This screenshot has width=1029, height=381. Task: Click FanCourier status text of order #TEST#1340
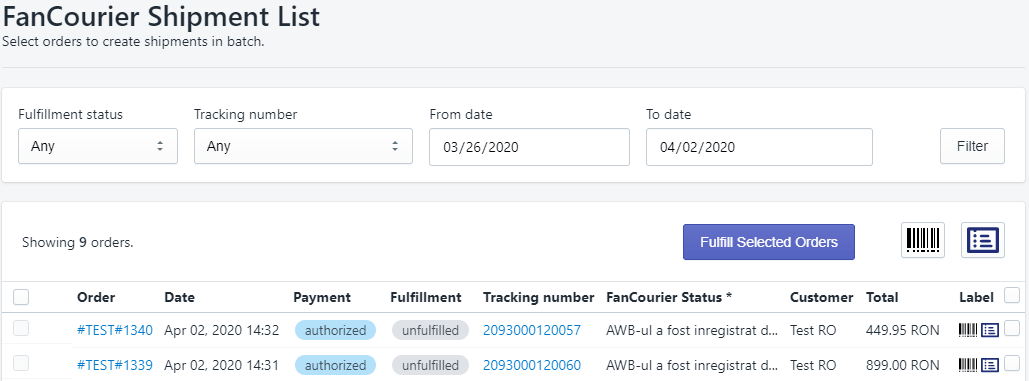coord(692,331)
